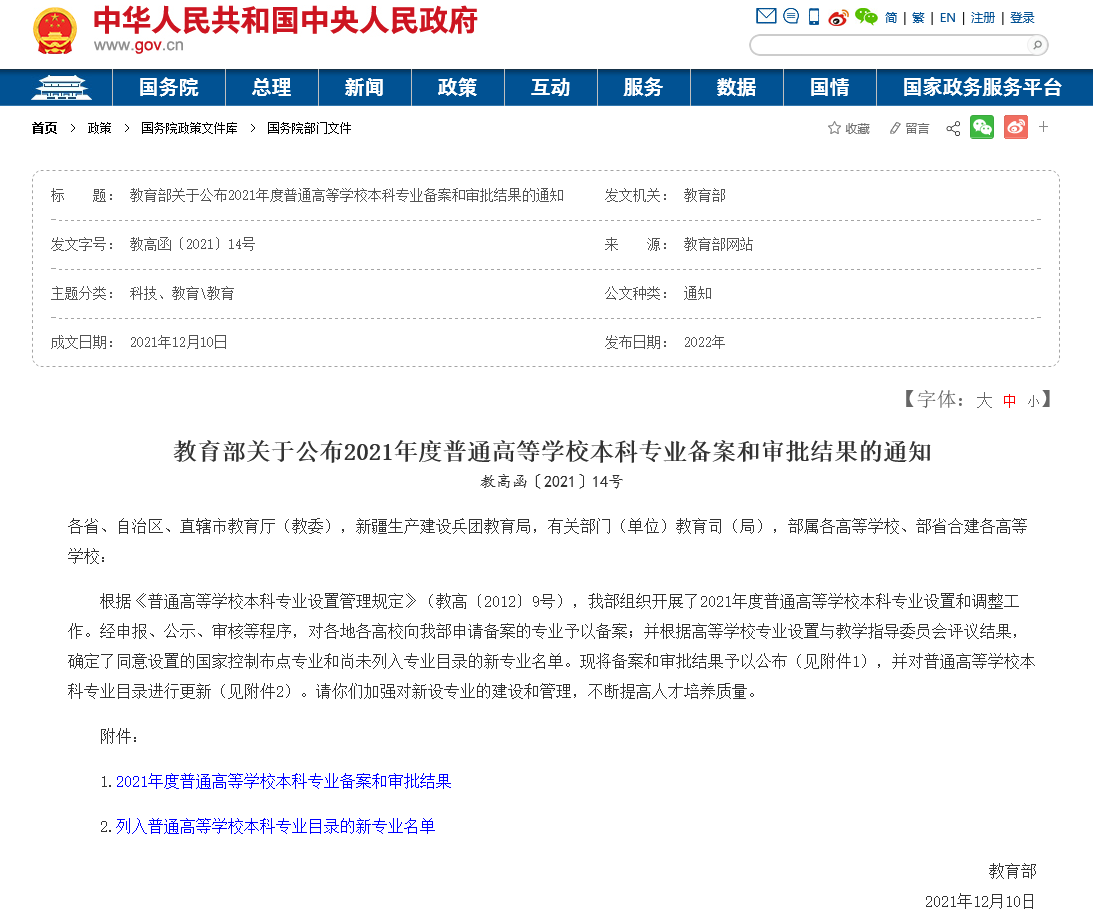The width and height of the screenshot is (1093, 917).
Task: Set font size to 小 (small)
Action: click(x=1033, y=401)
